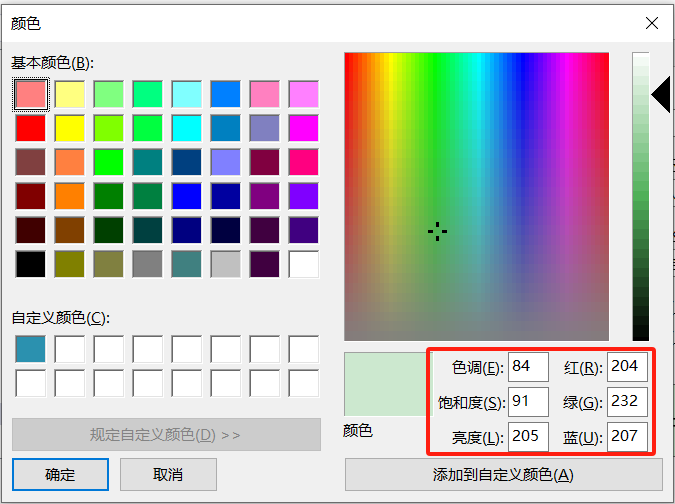675x504 pixels.
Task: Choose the white basic color swatch
Action: [303, 264]
